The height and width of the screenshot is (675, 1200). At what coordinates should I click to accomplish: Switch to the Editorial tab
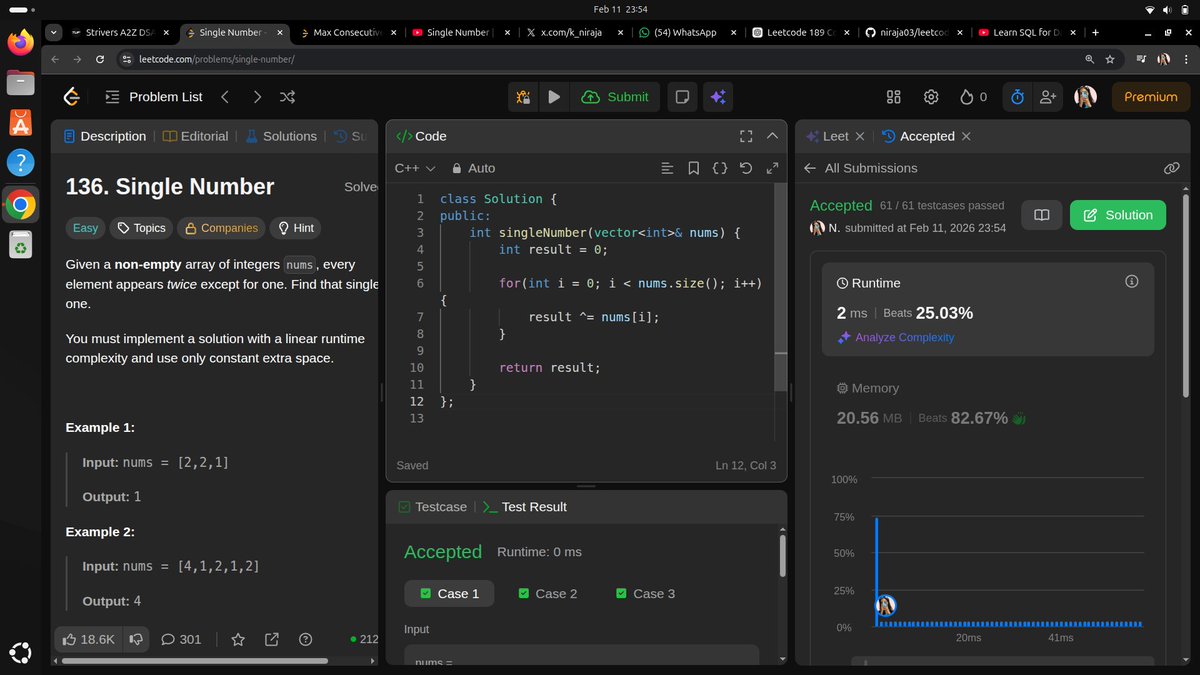pyautogui.click(x=196, y=136)
